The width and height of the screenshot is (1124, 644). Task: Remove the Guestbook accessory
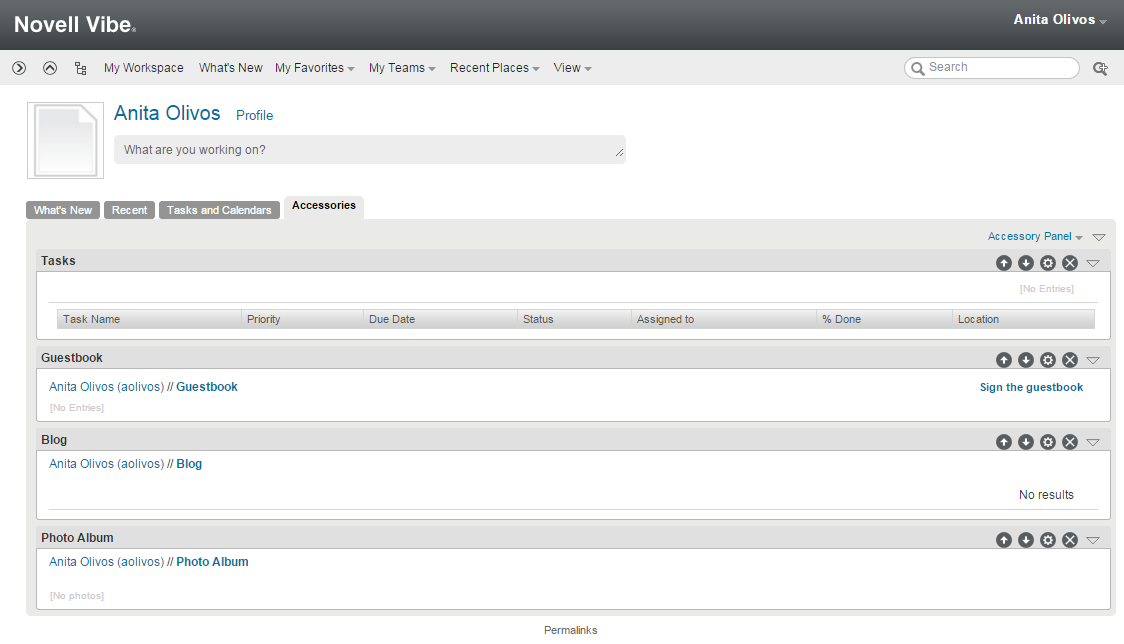(1070, 360)
